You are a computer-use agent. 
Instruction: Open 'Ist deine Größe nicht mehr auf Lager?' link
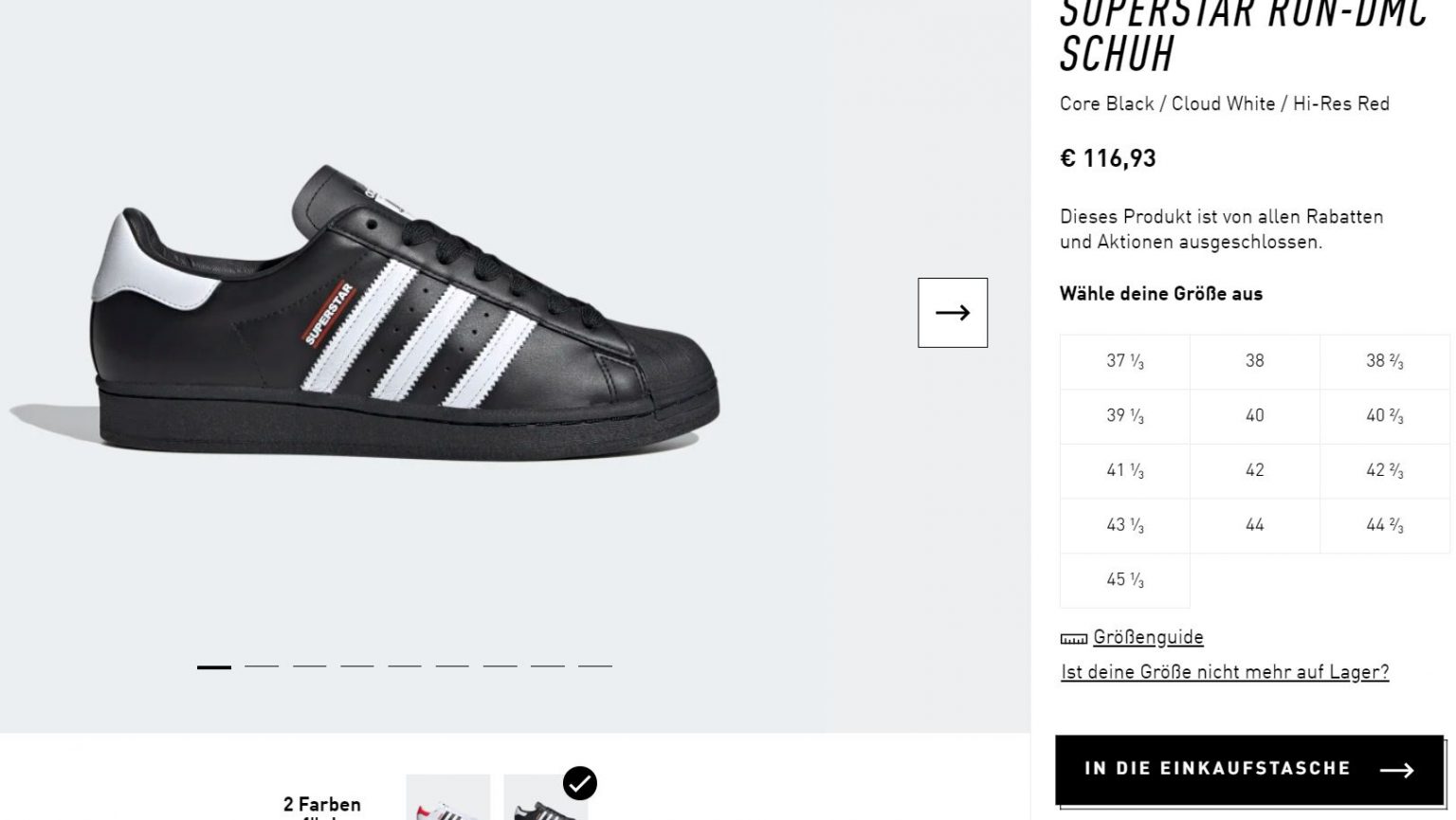coord(1225,672)
